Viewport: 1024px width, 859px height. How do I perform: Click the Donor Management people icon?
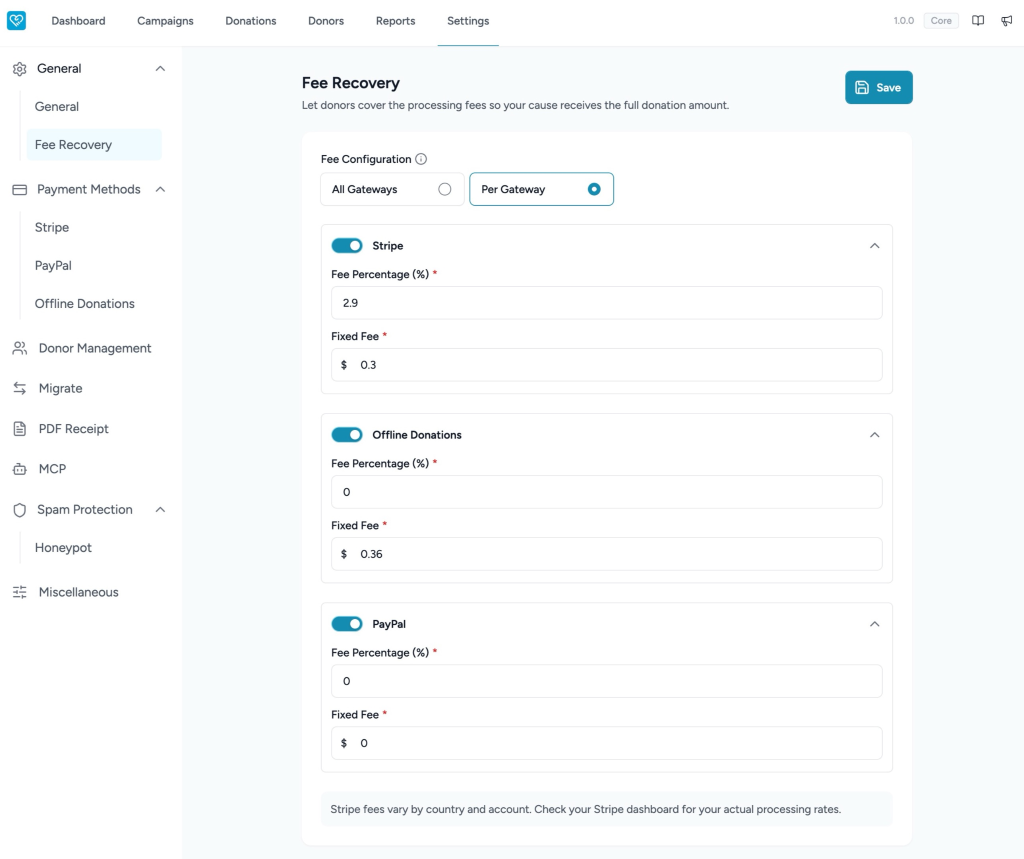[20, 348]
